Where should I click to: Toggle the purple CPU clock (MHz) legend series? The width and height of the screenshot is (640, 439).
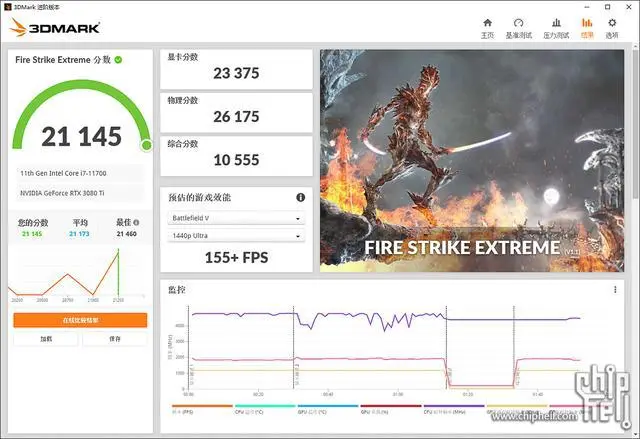pyautogui.click(x=454, y=409)
